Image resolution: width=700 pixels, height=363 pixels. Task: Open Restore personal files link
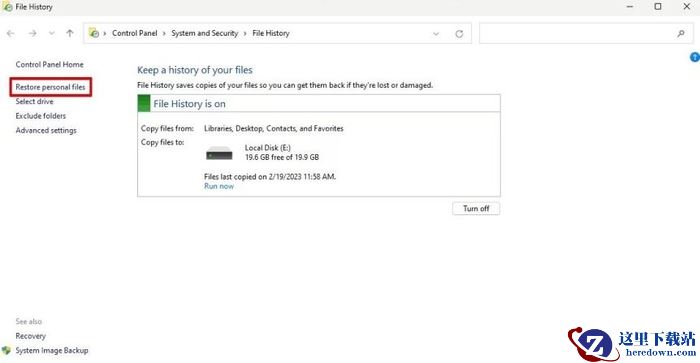(50, 87)
